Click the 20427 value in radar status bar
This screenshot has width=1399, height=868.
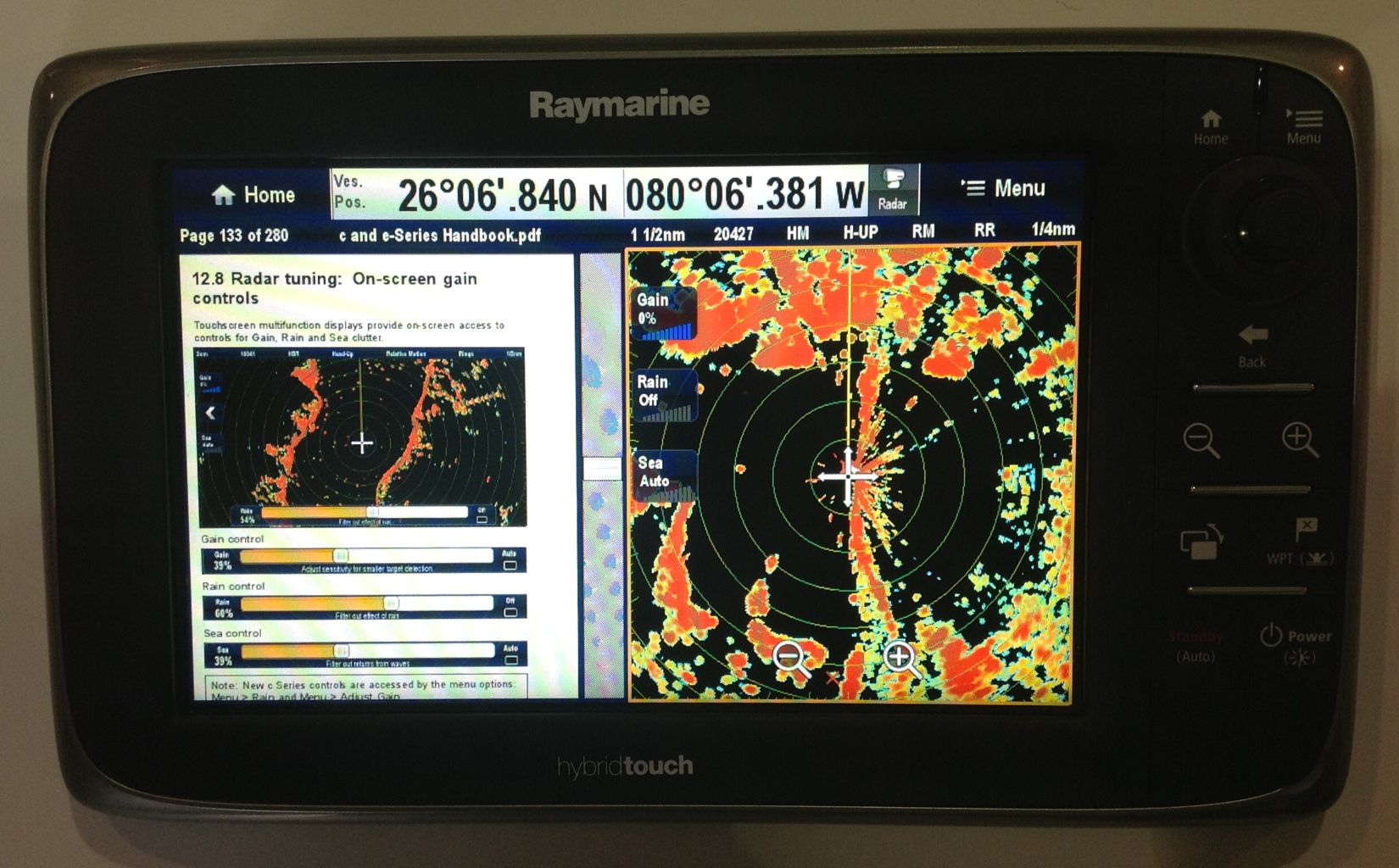click(733, 234)
